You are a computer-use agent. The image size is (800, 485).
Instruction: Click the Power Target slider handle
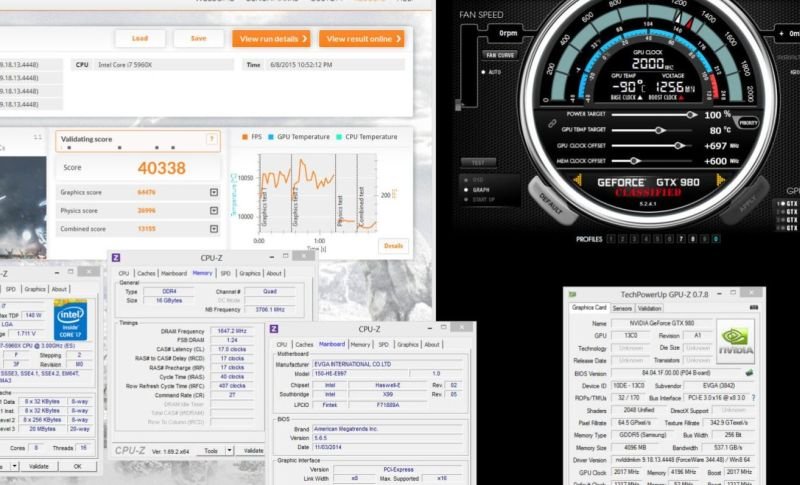tap(690, 115)
